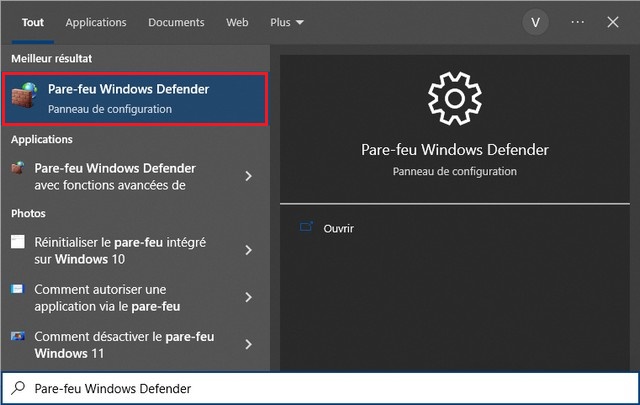Image resolution: width=640 pixels, height=405 pixels.
Task: Switch to the Documents tab
Action: 176,22
